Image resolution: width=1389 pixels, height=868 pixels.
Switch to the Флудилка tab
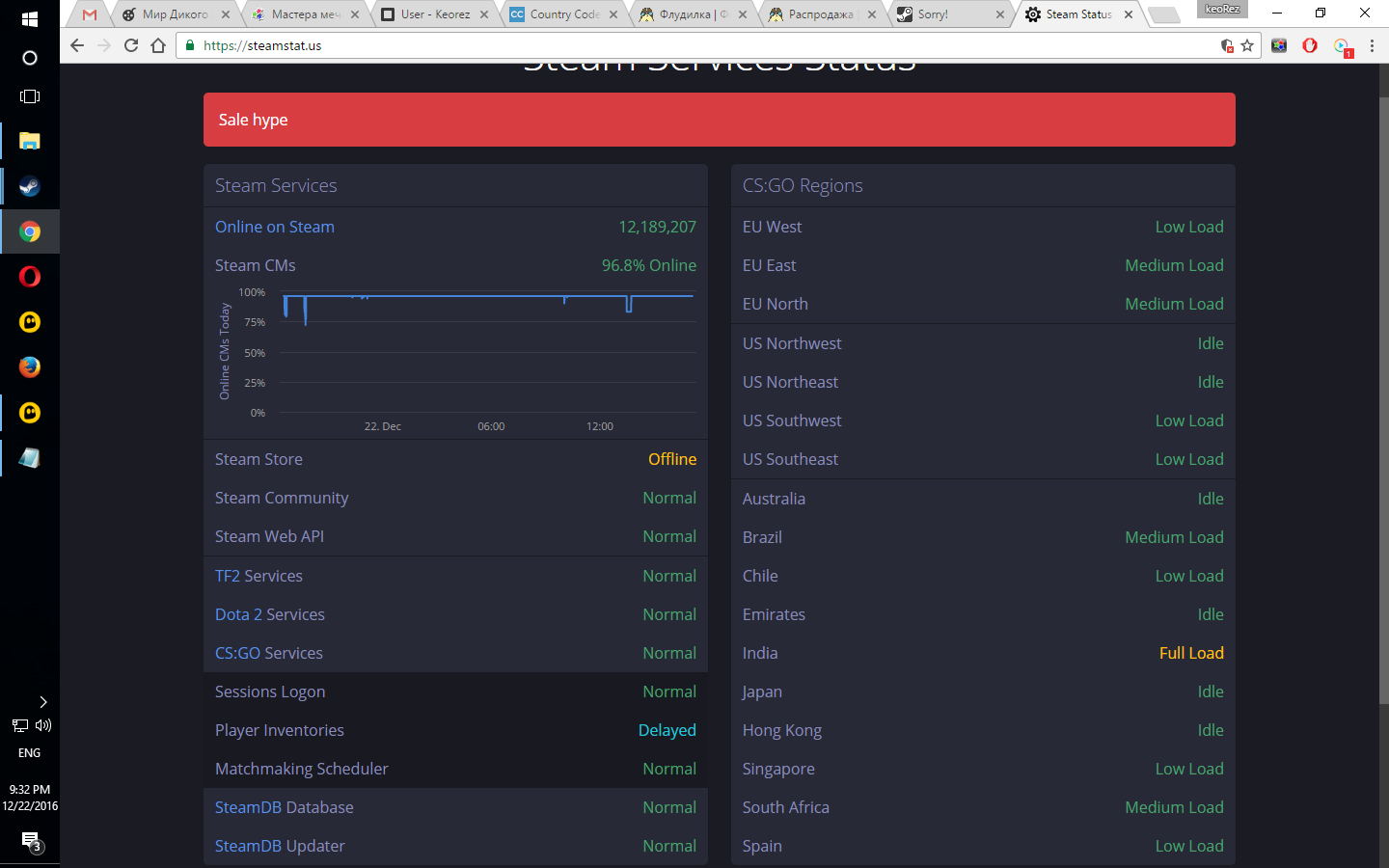tap(693, 14)
